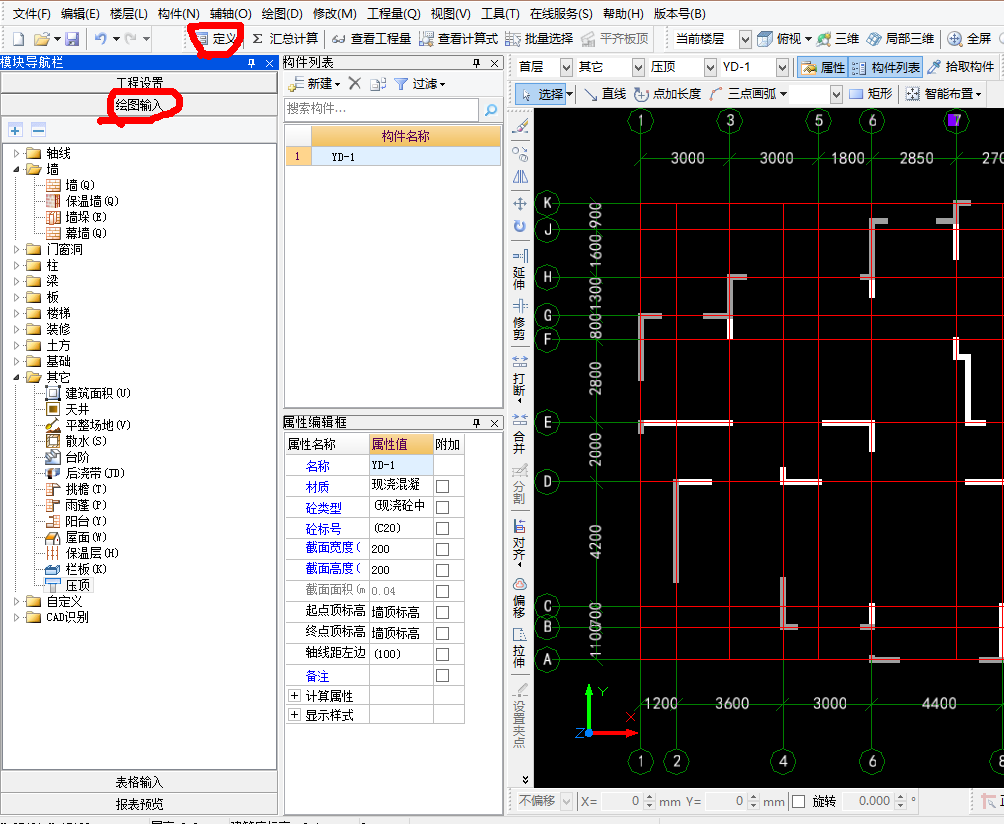
Task: Click the 合并 merge tool
Action: tap(520, 434)
